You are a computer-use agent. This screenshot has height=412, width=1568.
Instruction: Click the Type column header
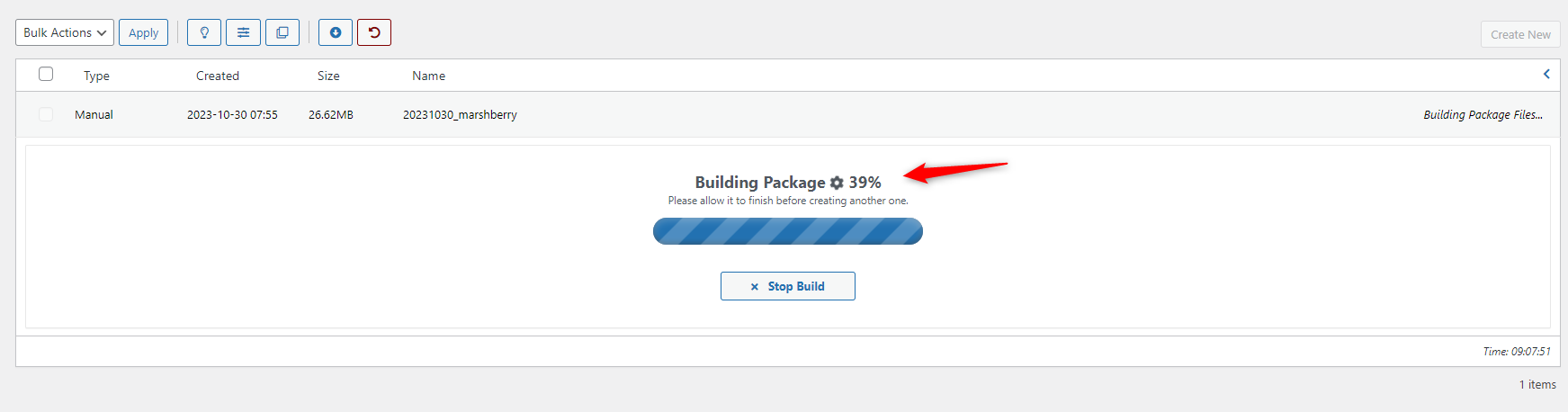pyautogui.click(x=96, y=76)
